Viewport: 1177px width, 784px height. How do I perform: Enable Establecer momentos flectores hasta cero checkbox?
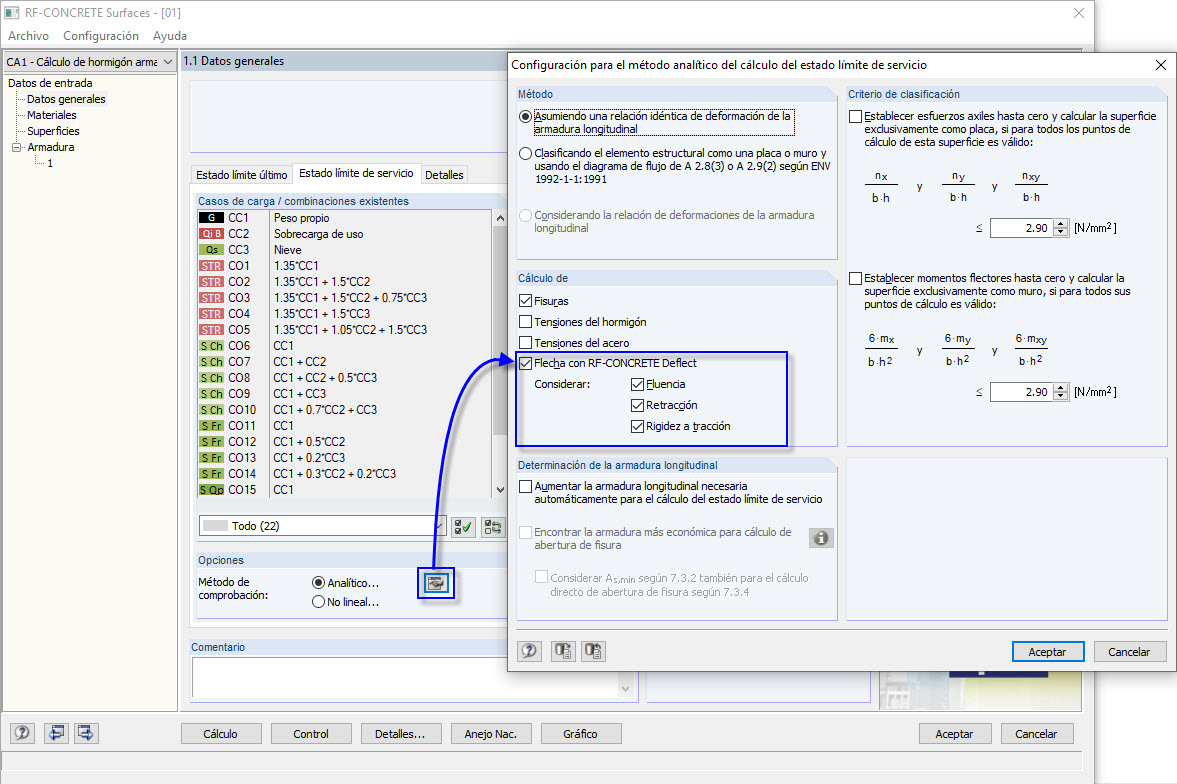tap(855, 279)
